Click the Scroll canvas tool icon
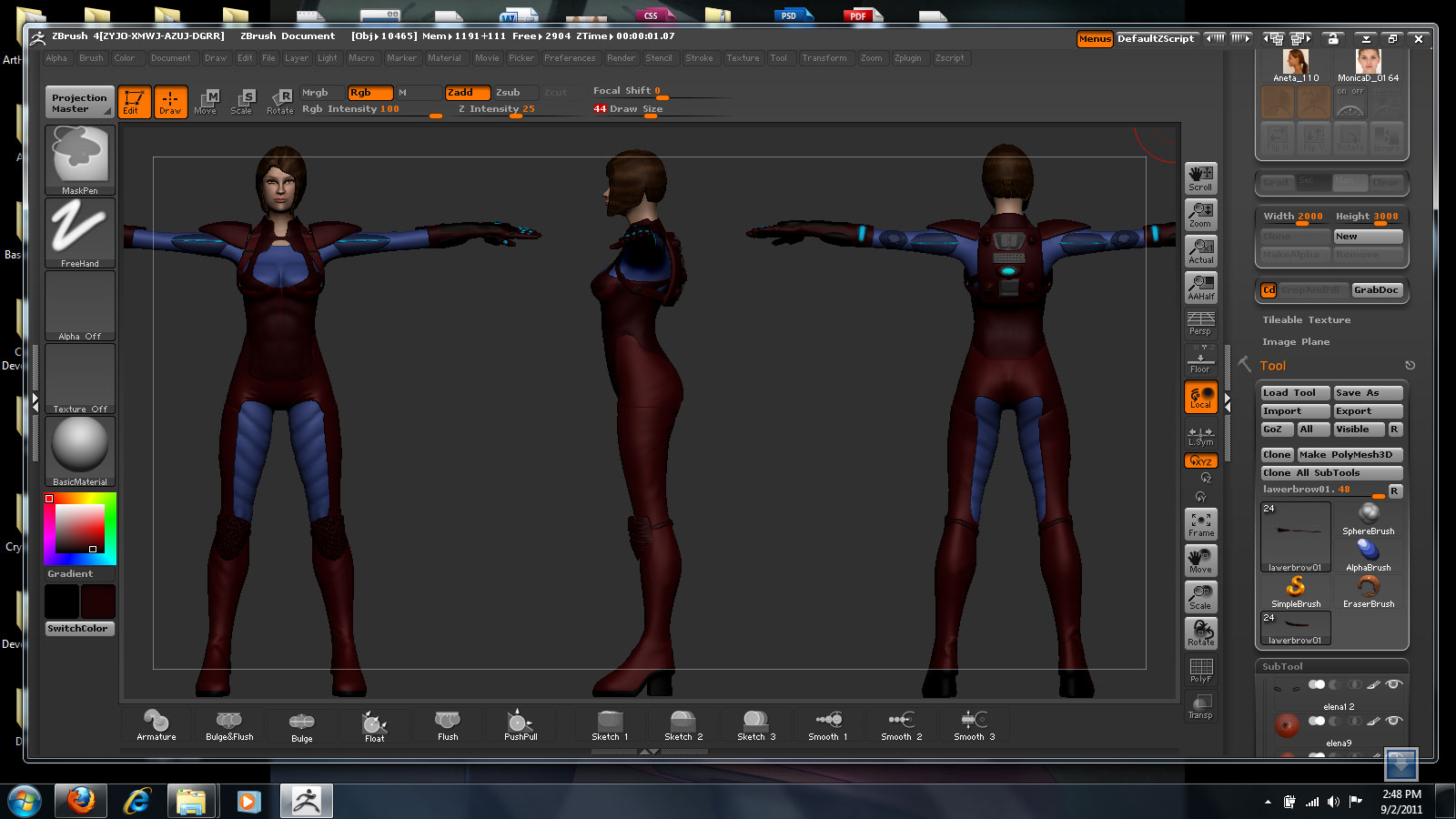The width and height of the screenshot is (1456, 819). click(1200, 177)
